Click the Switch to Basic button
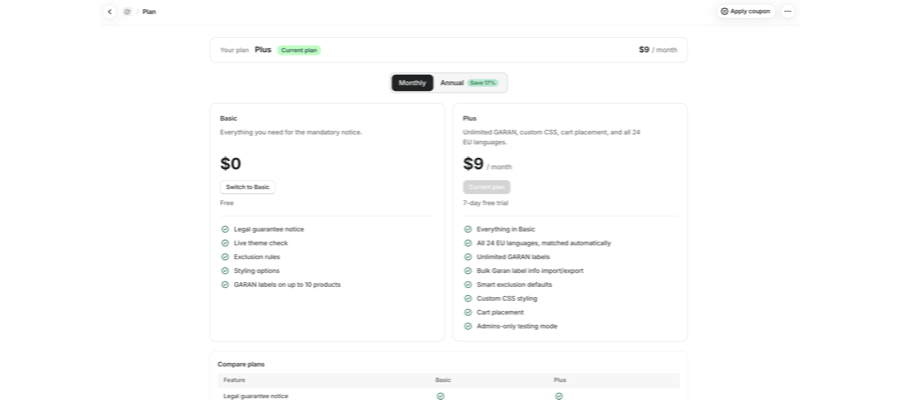 pos(248,187)
